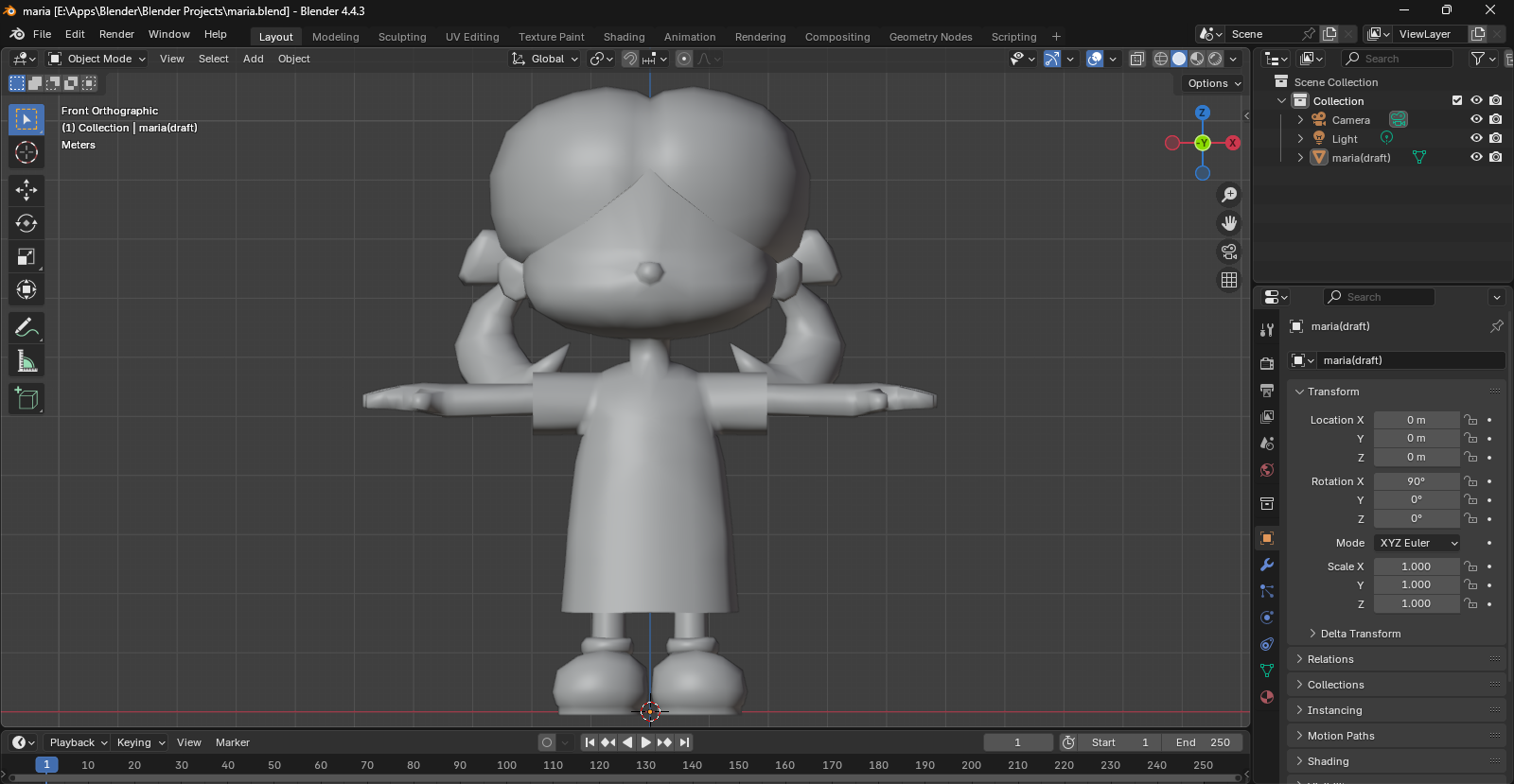The image size is (1514, 784).
Task: Open the viewport Options dropdown
Action: [1214, 83]
